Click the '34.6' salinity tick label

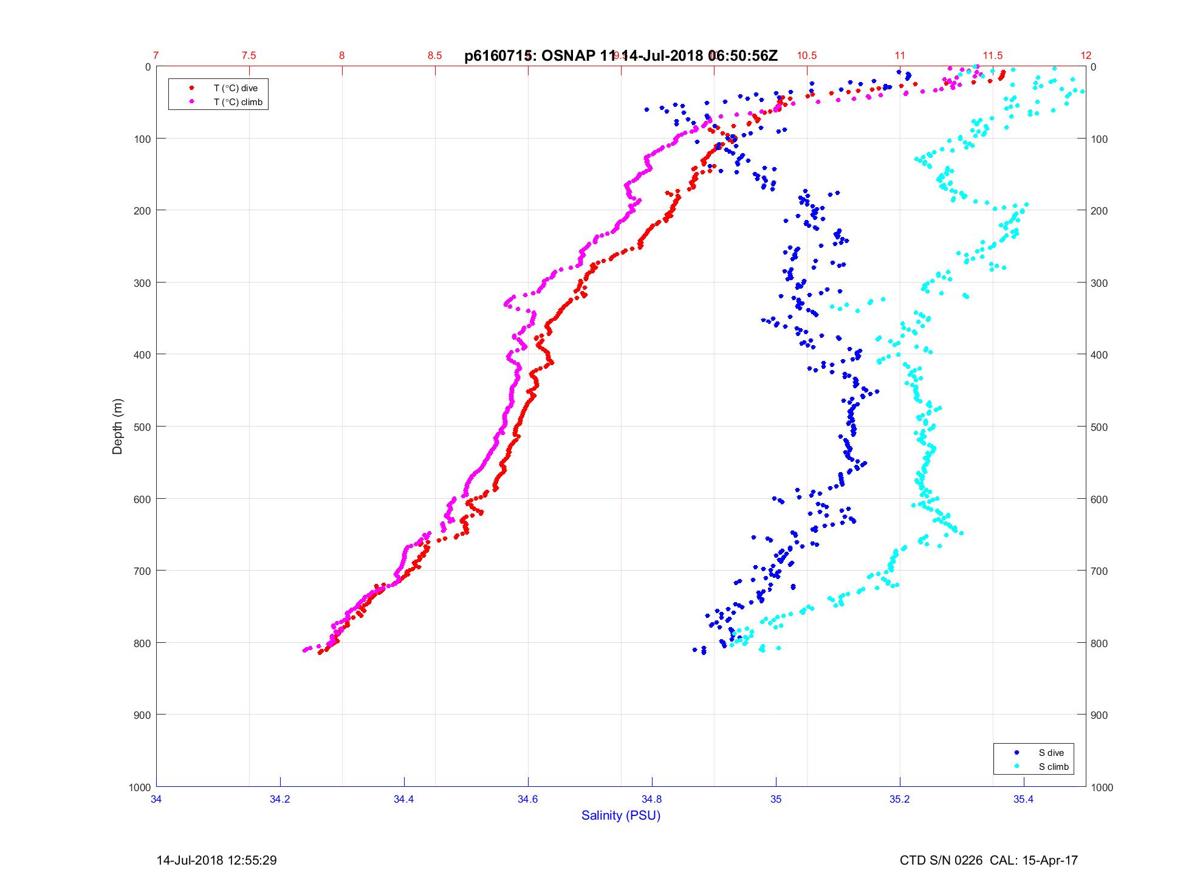pos(528,798)
